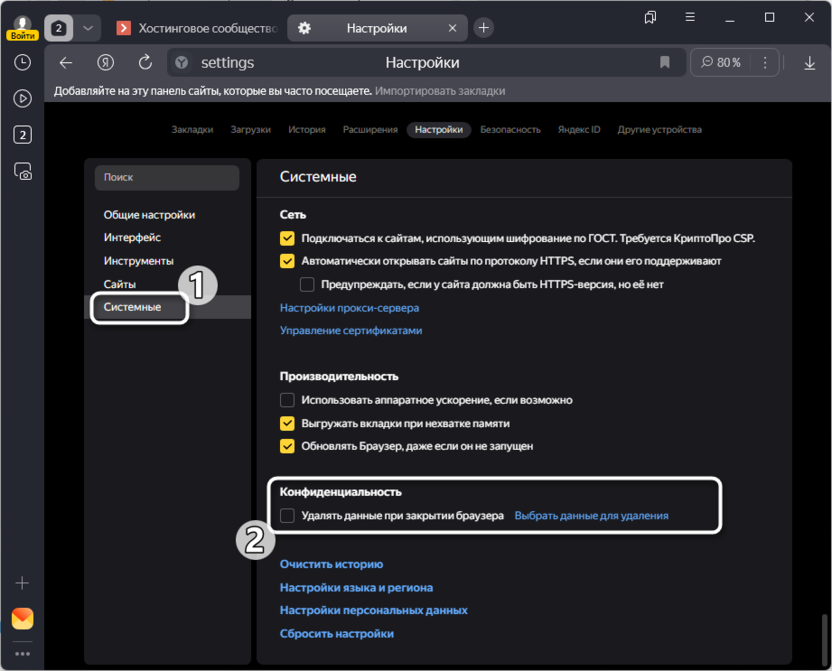Enable hardware acceleration checkbox
The width and height of the screenshot is (832, 671).
[x=287, y=400]
